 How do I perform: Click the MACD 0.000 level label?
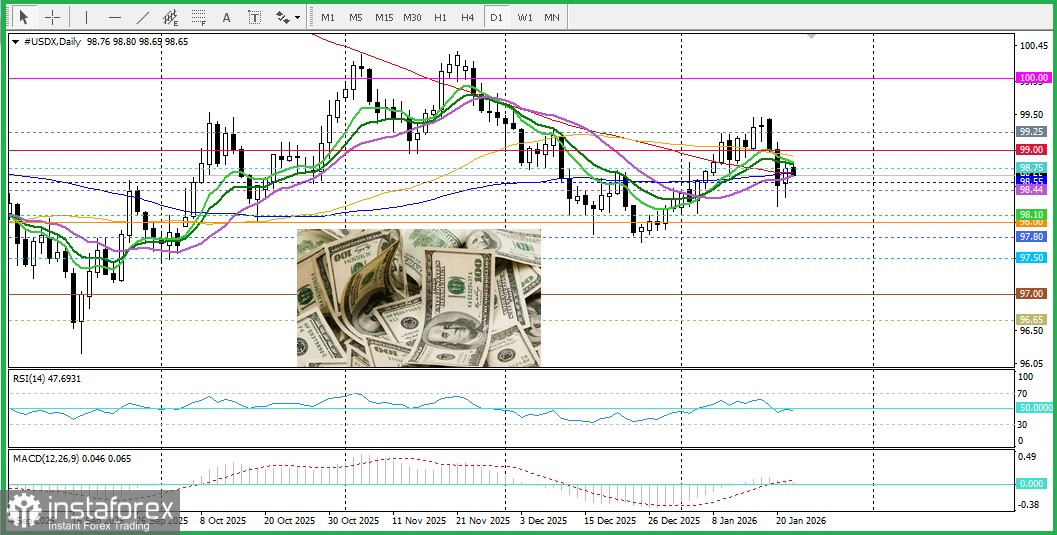pyautogui.click(x=1032, y=484)
